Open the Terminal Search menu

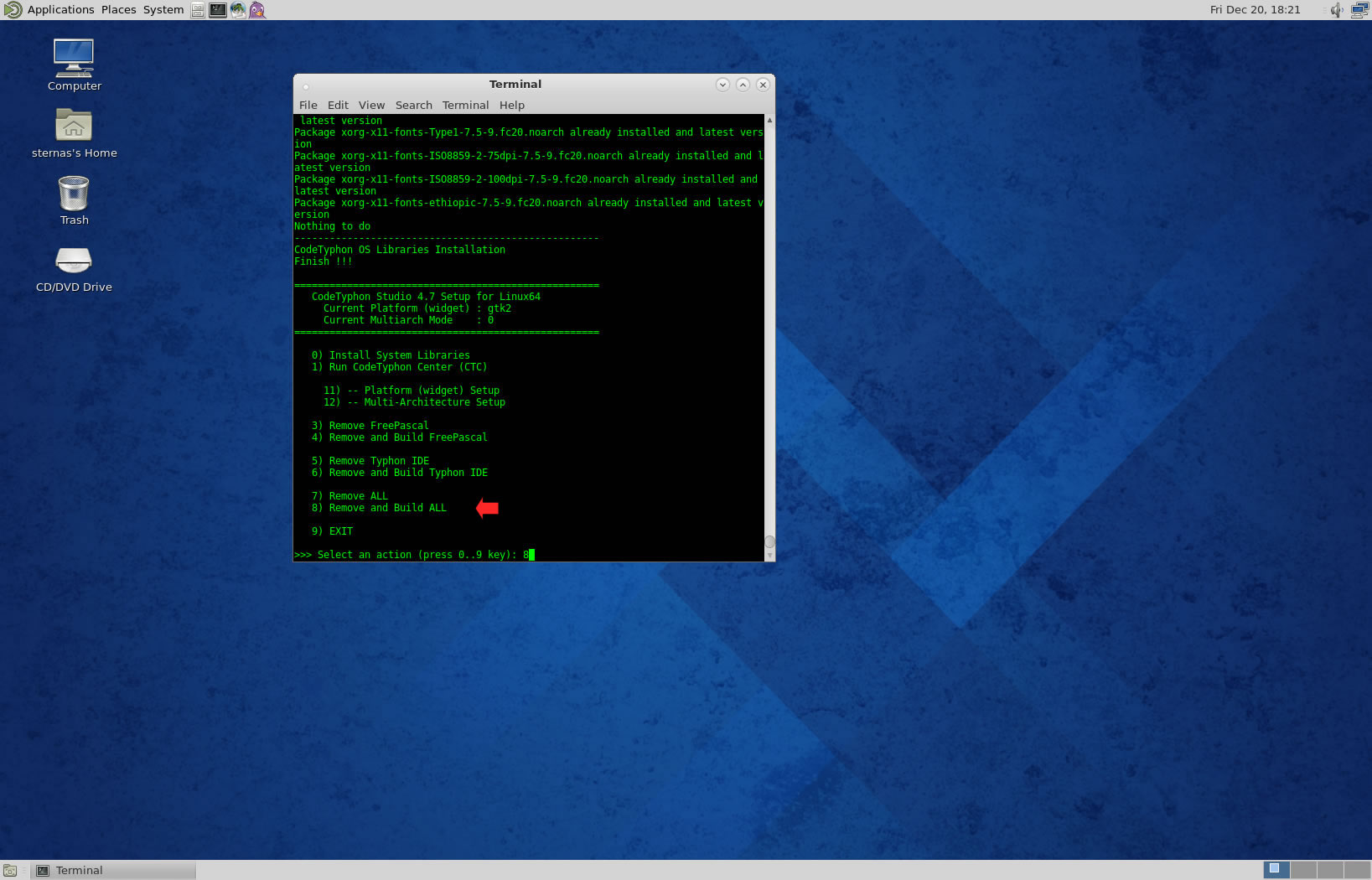click(414, 105)
